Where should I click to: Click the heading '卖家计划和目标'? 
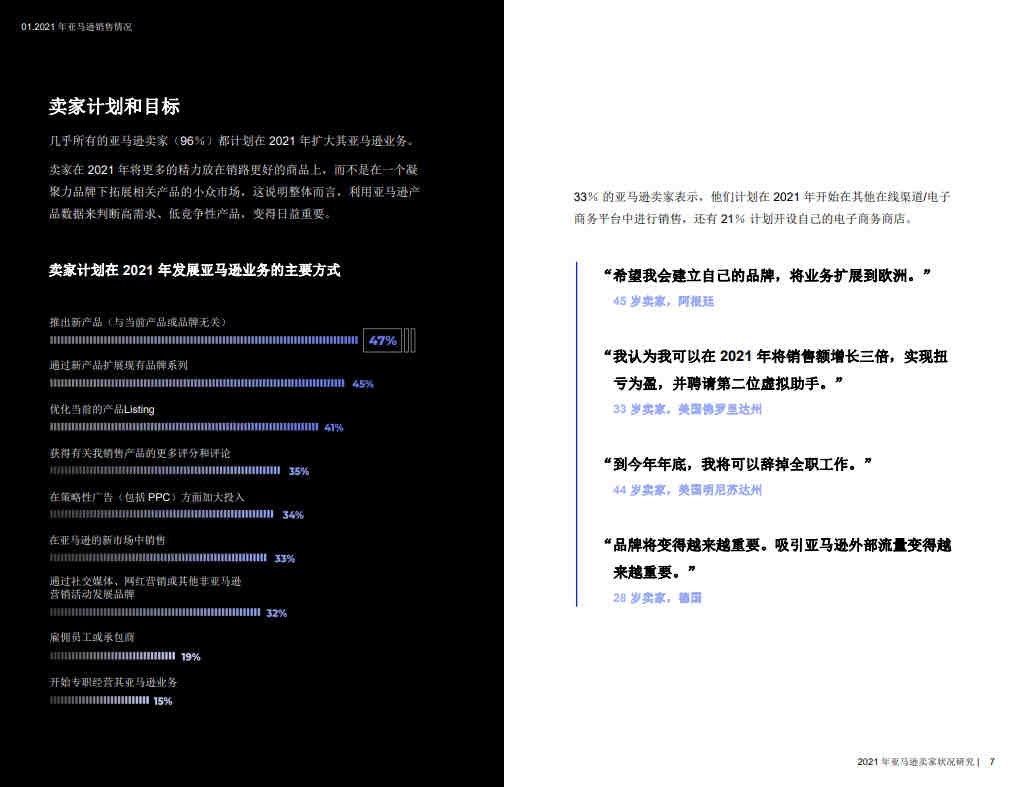point(114,106)
